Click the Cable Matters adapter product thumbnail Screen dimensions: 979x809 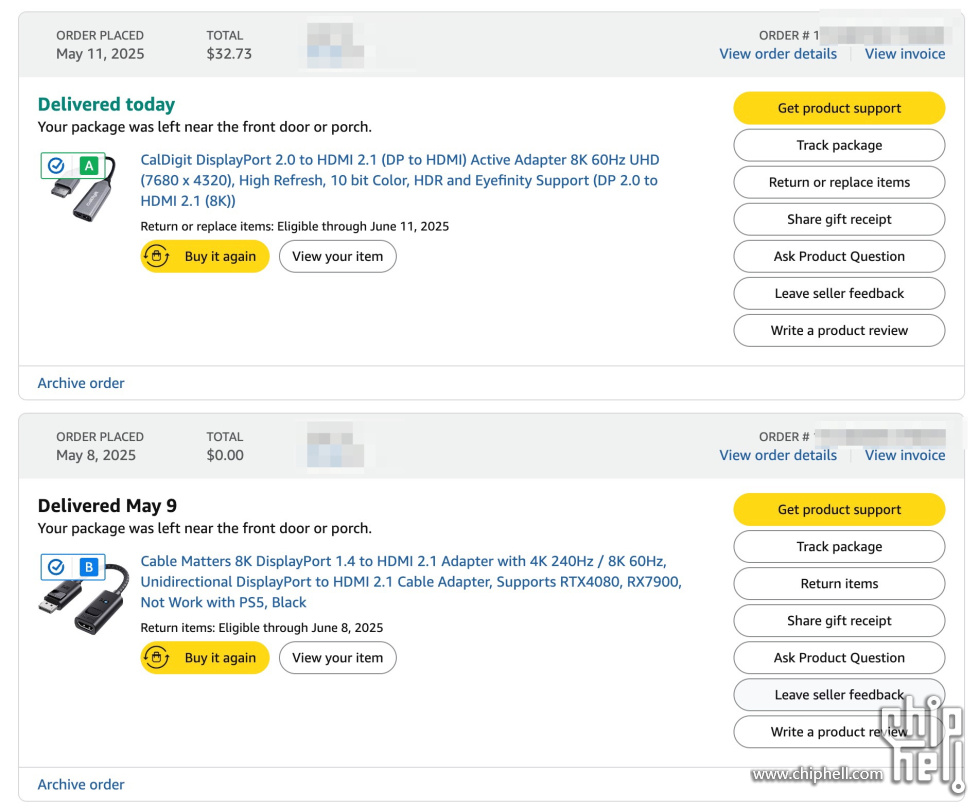(x=84, y=594)
